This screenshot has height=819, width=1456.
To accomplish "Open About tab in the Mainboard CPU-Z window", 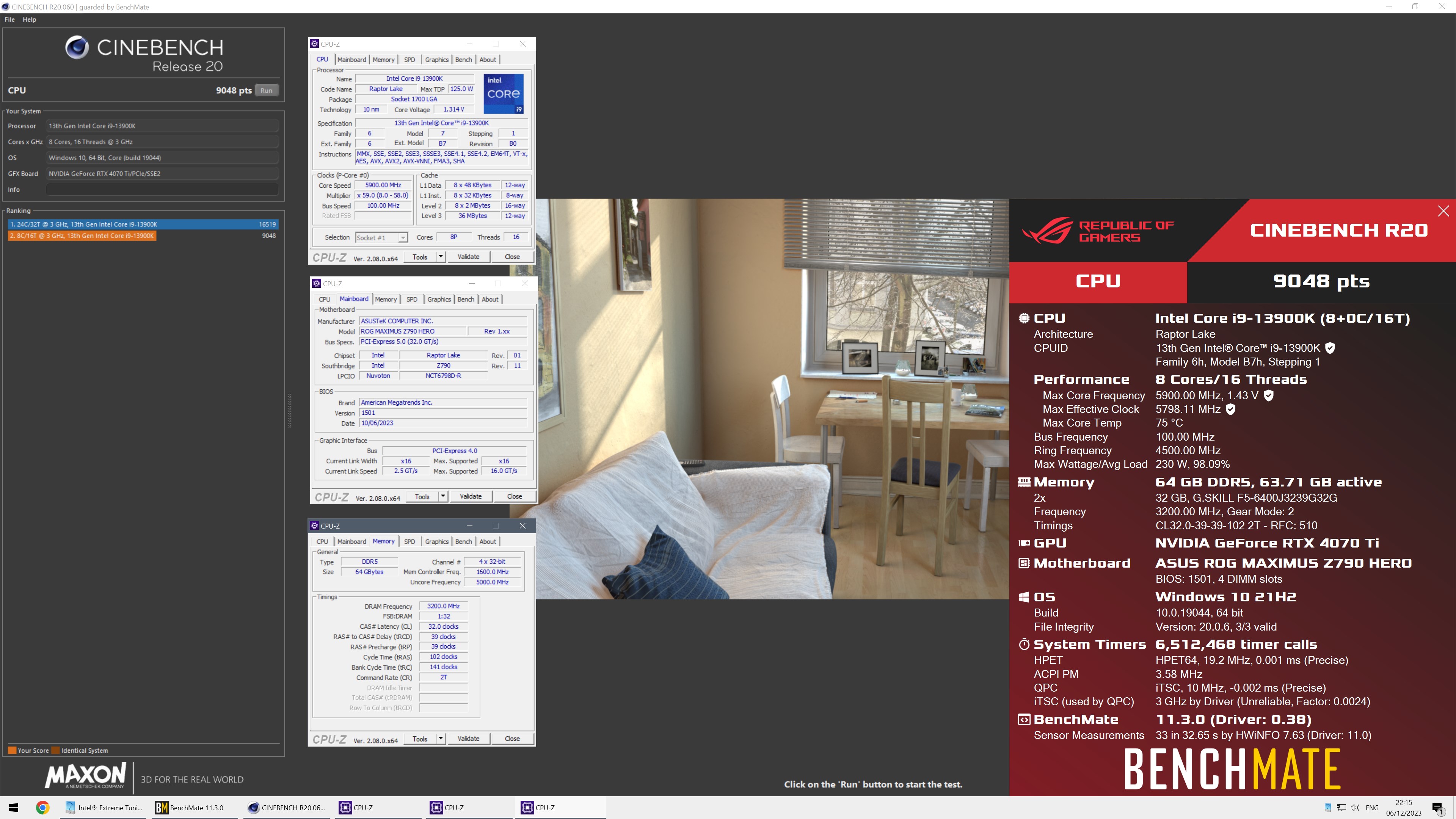I will click(x=490, y=300).
